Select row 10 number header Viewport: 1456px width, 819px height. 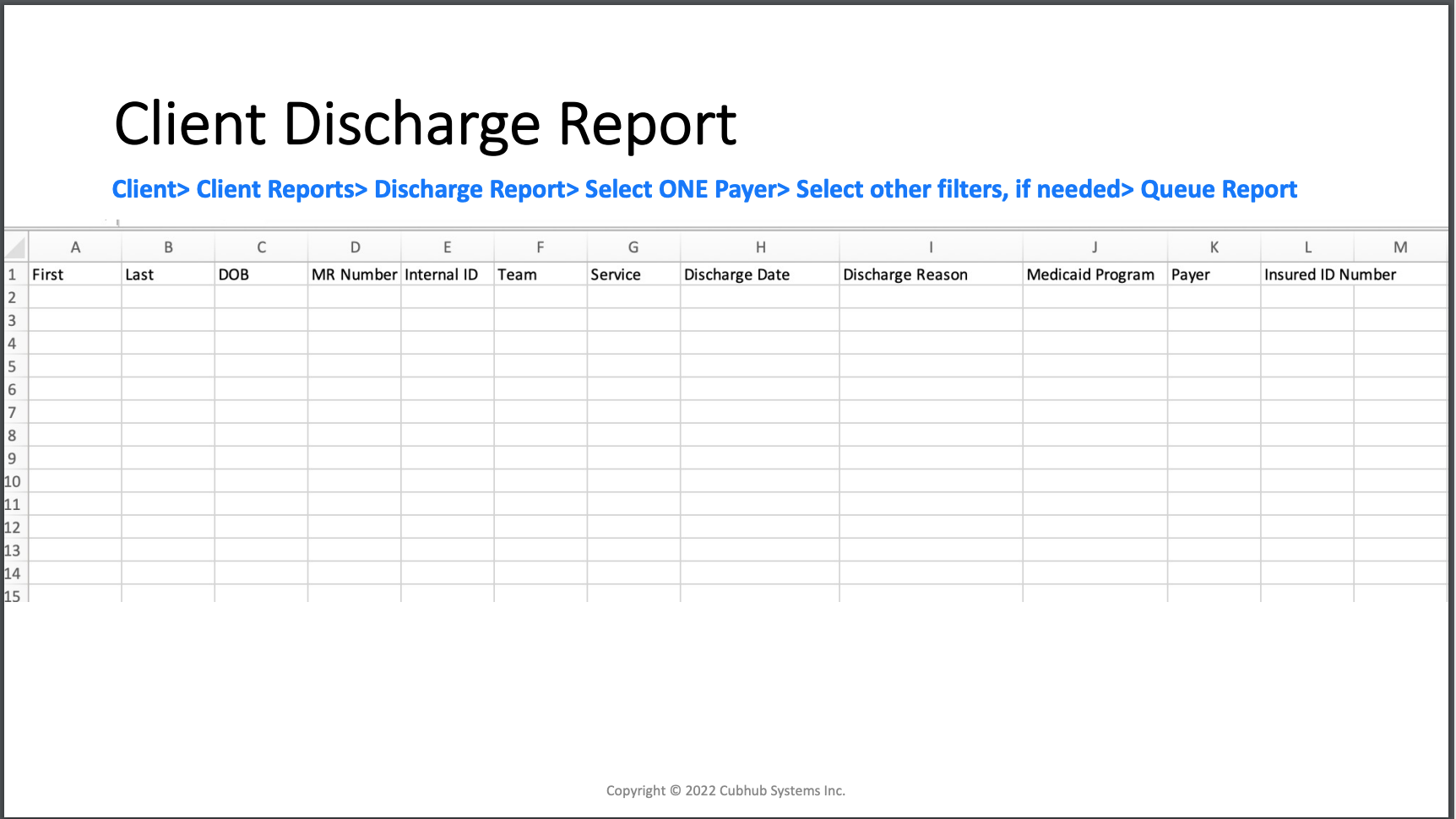point(16,481)
